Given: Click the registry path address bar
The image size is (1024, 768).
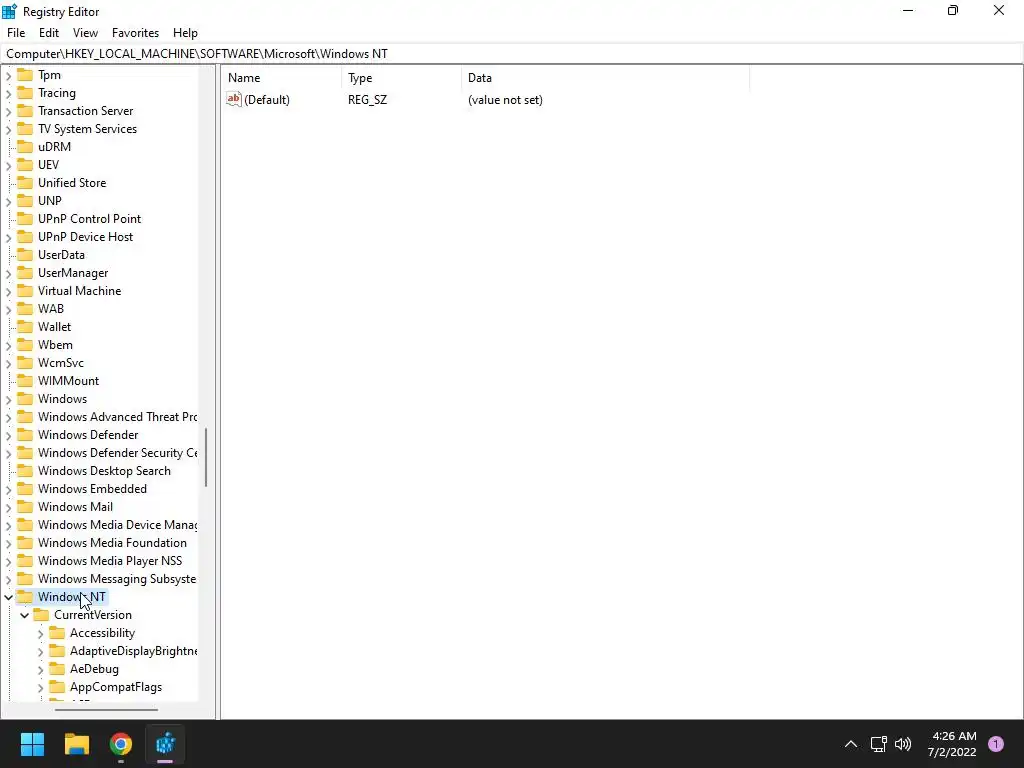Looking at the screenshot, I should 512,54.
